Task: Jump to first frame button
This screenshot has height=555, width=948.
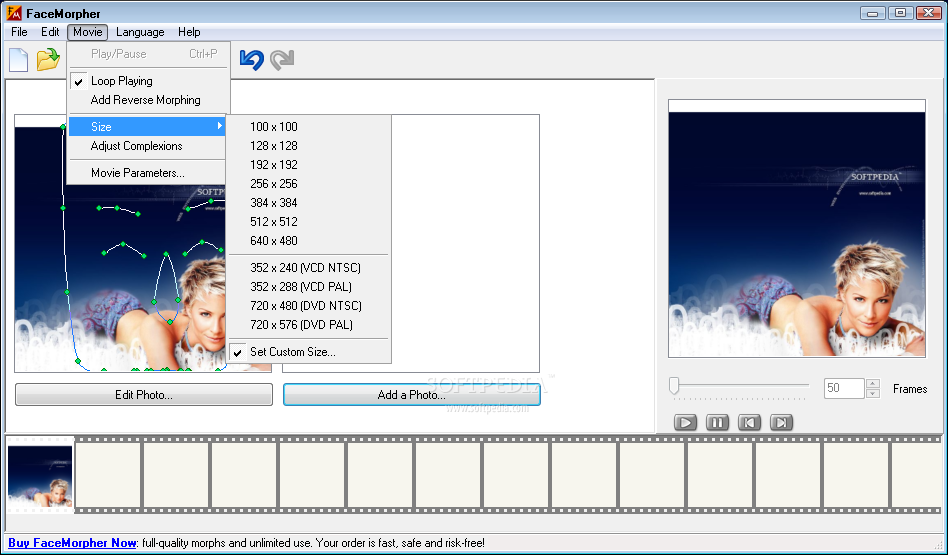Action: coord(749,422)
